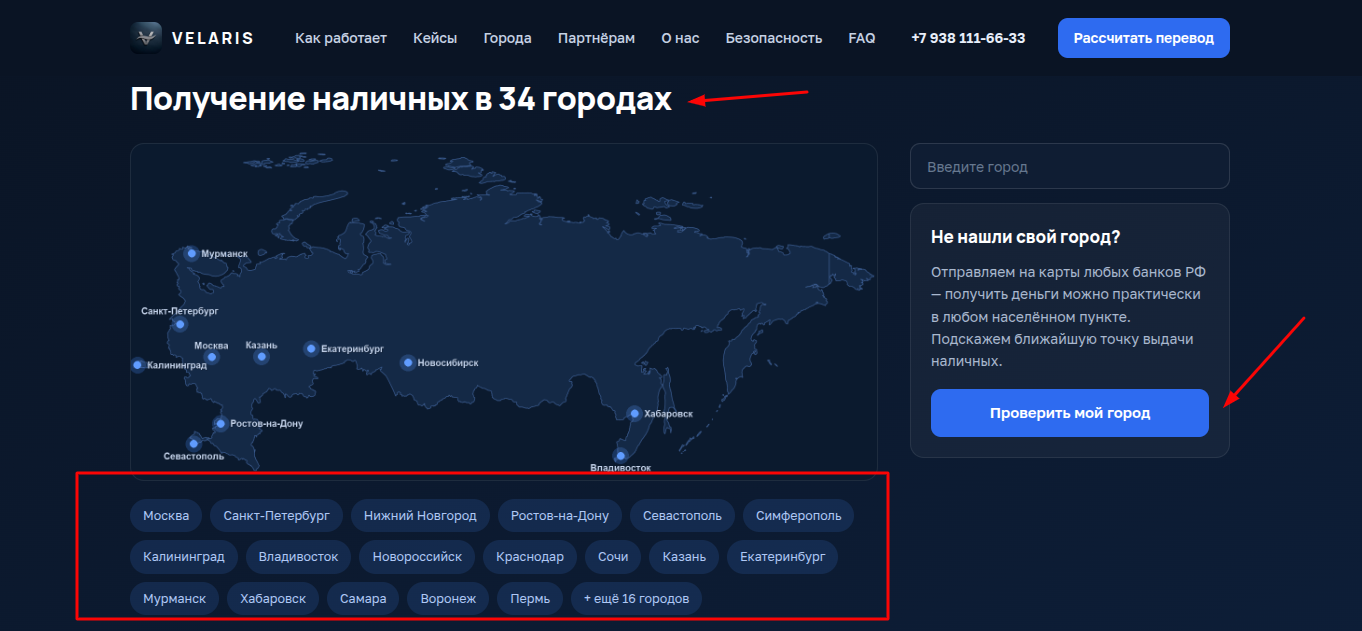1362x631 pixels.
Task: Choose the Севастополь city chip
Action: (x=682, y=516)
